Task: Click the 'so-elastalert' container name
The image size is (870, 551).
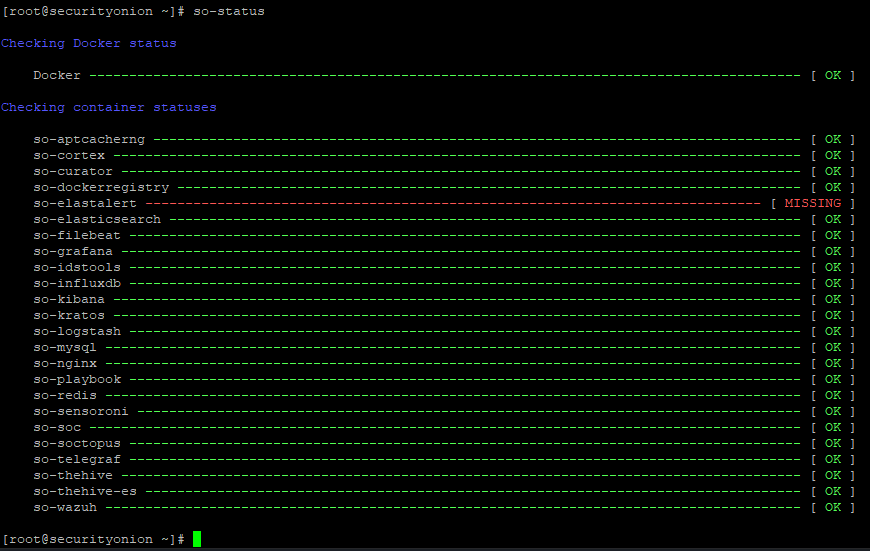Action: tap(85, 204)
